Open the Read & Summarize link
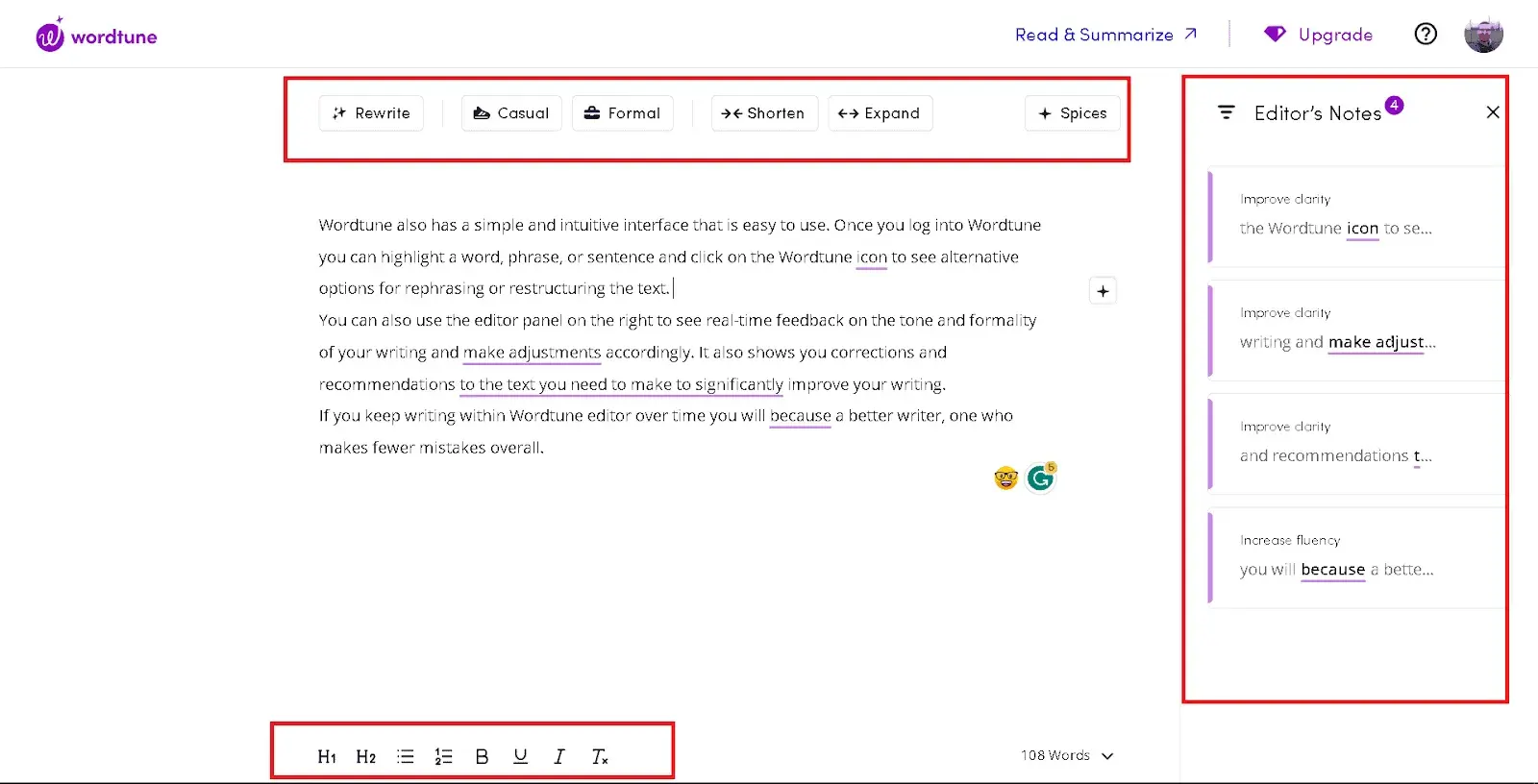The height and width of the screenshot is (784, 1538). click(1105, 35)
